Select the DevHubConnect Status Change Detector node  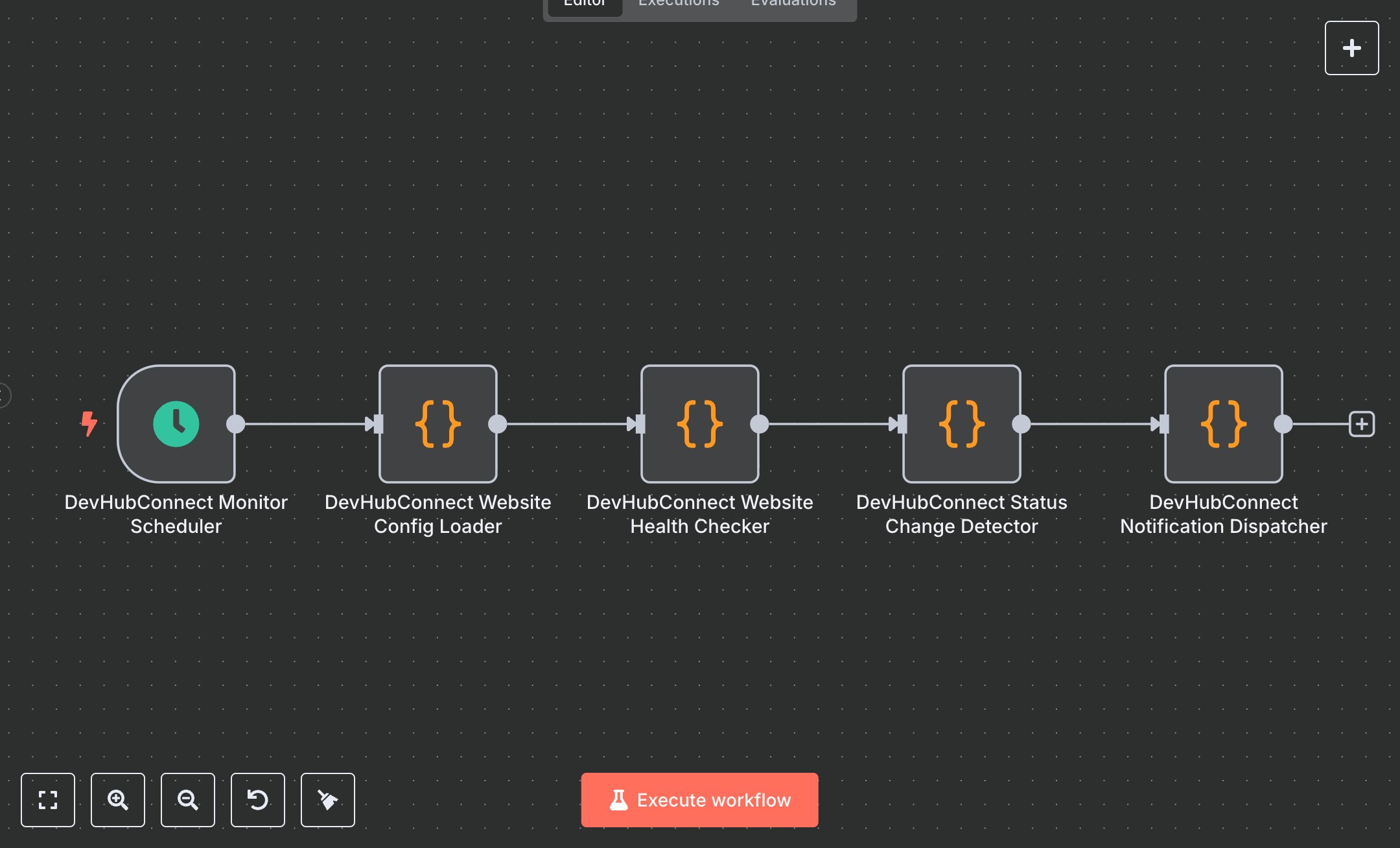coord(961,424)
